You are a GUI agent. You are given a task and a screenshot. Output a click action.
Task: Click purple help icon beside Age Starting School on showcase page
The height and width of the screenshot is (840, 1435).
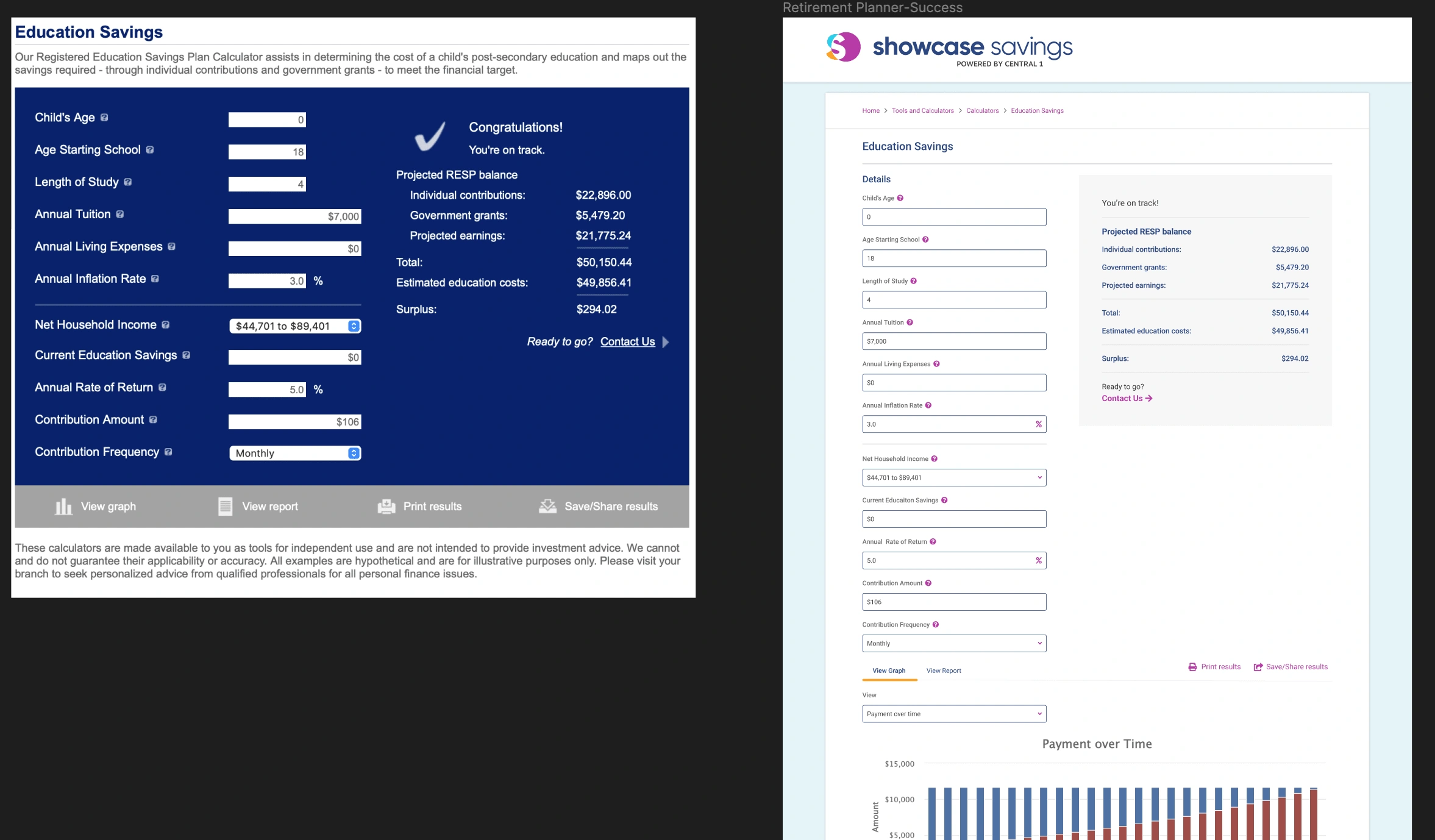pos(925,240)
